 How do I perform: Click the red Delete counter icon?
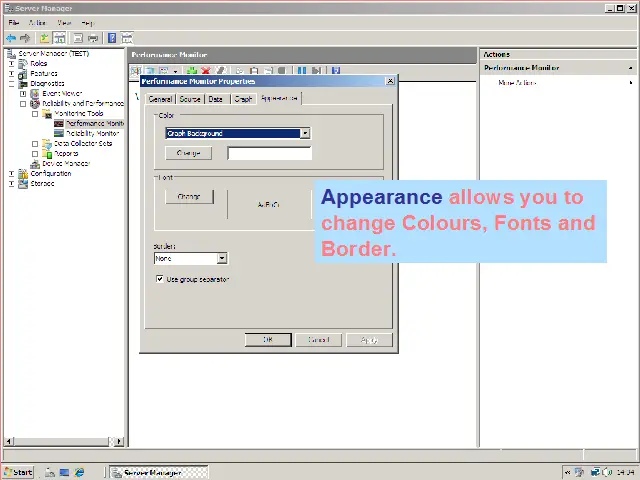204,71
